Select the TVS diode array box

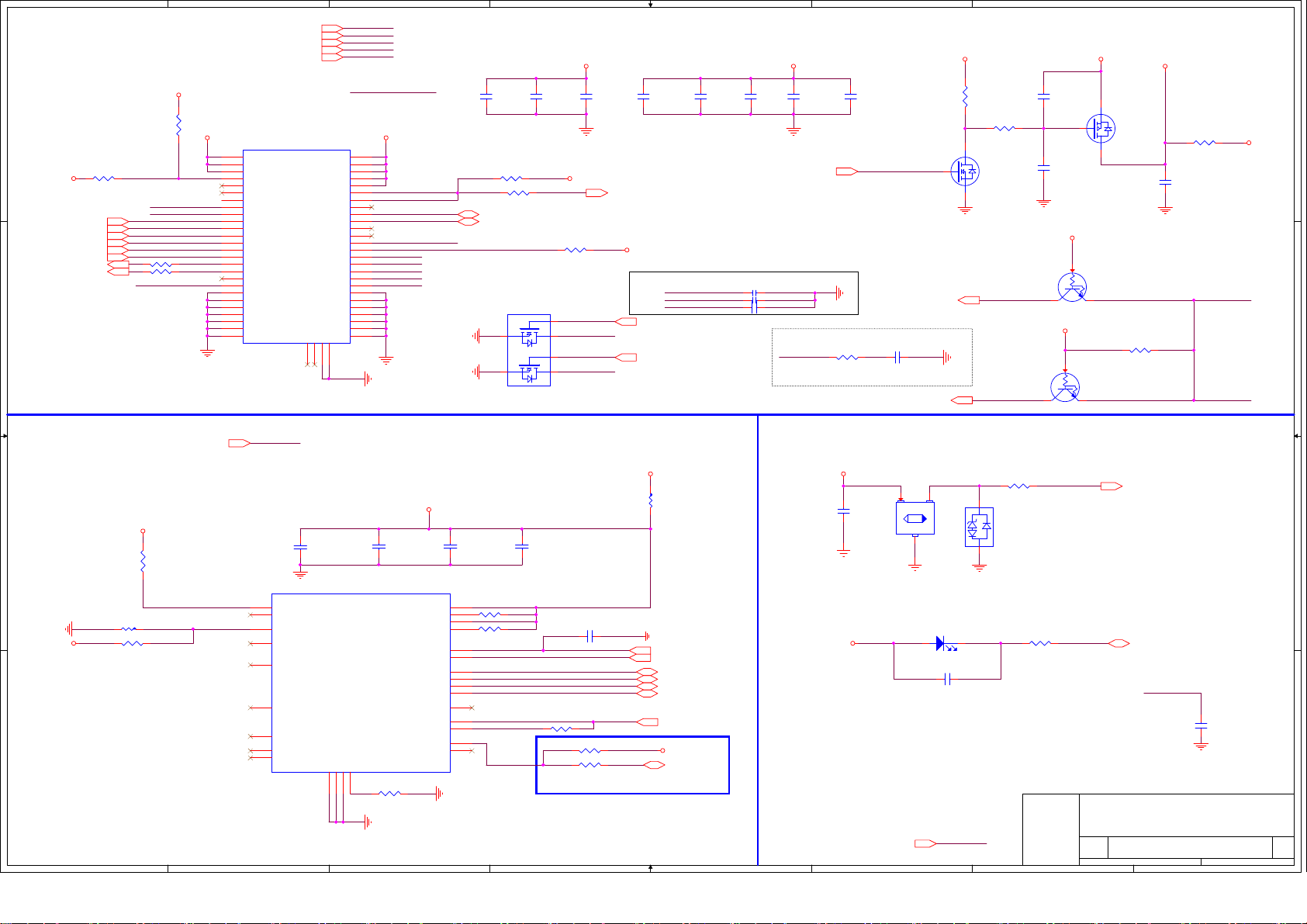click(979, 528)
